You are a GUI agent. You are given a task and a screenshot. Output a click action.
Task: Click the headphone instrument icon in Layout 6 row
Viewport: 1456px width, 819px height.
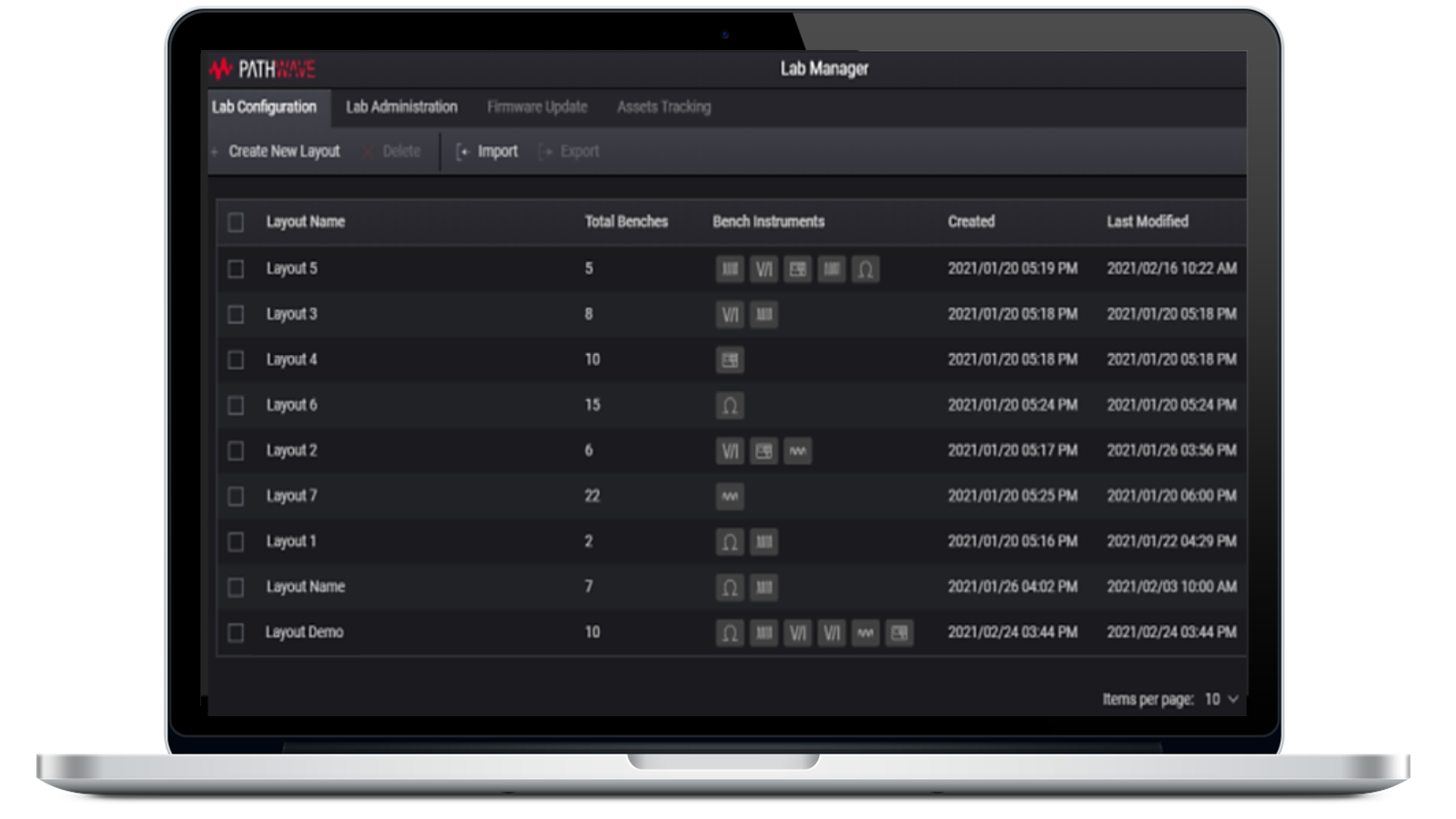click(x=730, y=406)
